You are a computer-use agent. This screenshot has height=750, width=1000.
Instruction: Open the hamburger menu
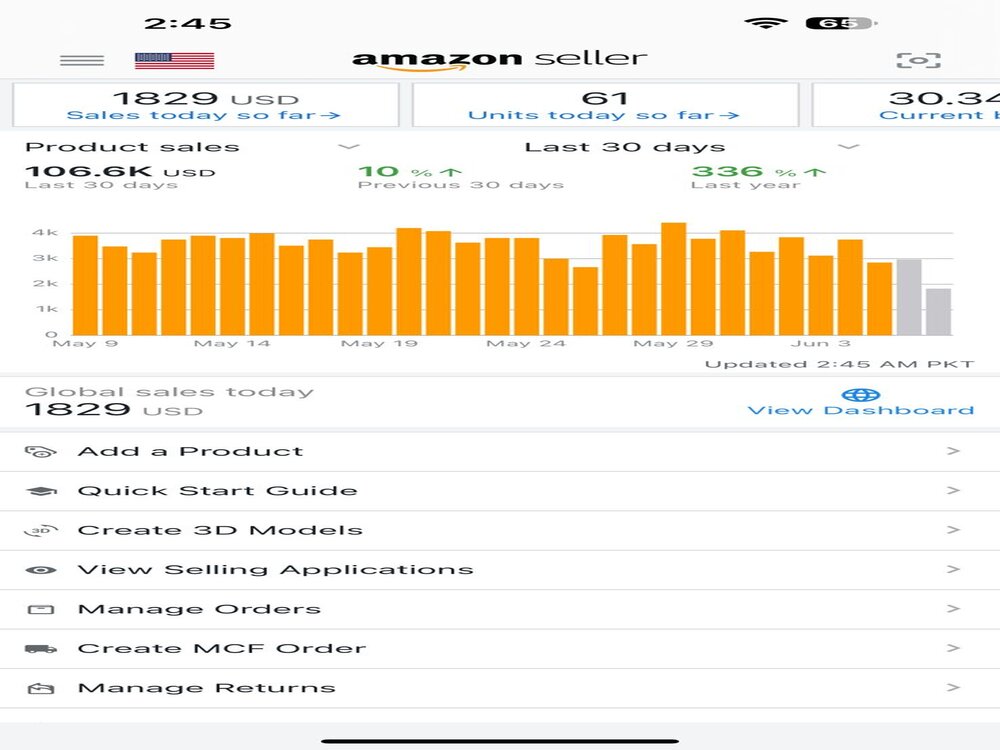pyautogui.click(x=82, y=61)
